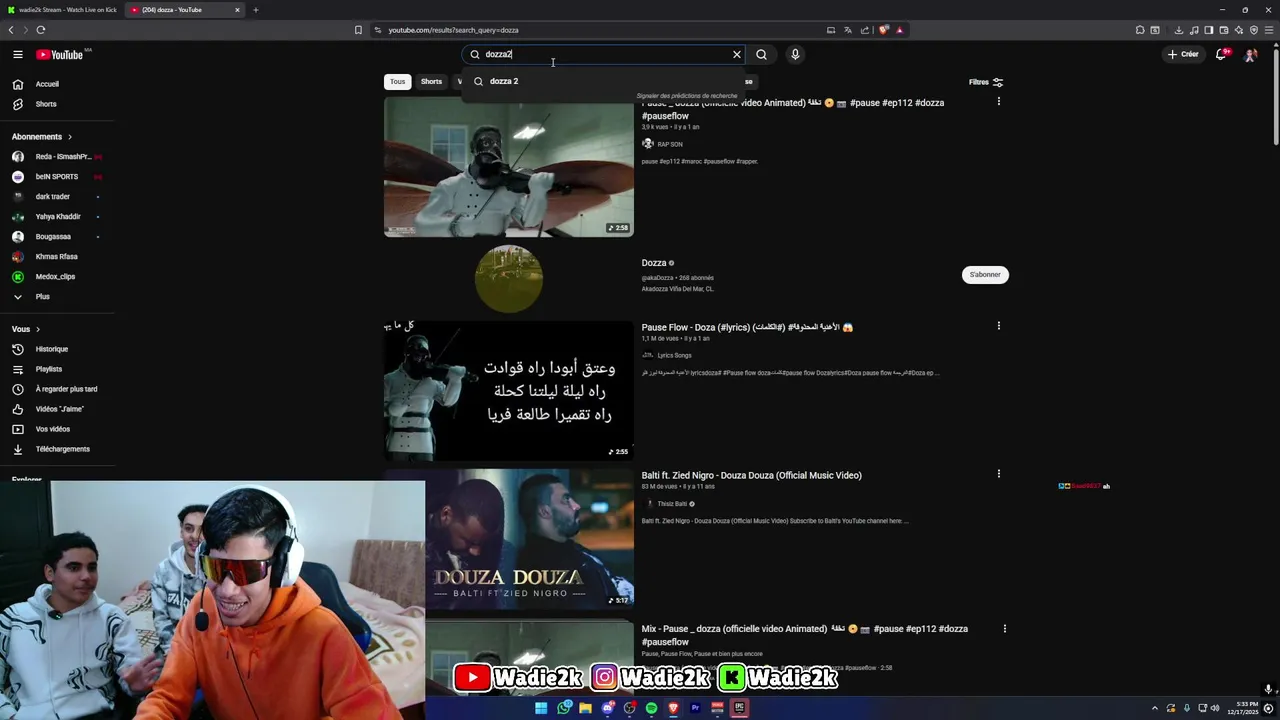Open browser downloads icon
The image size is (1280, 720).
tap(1179, 30)
